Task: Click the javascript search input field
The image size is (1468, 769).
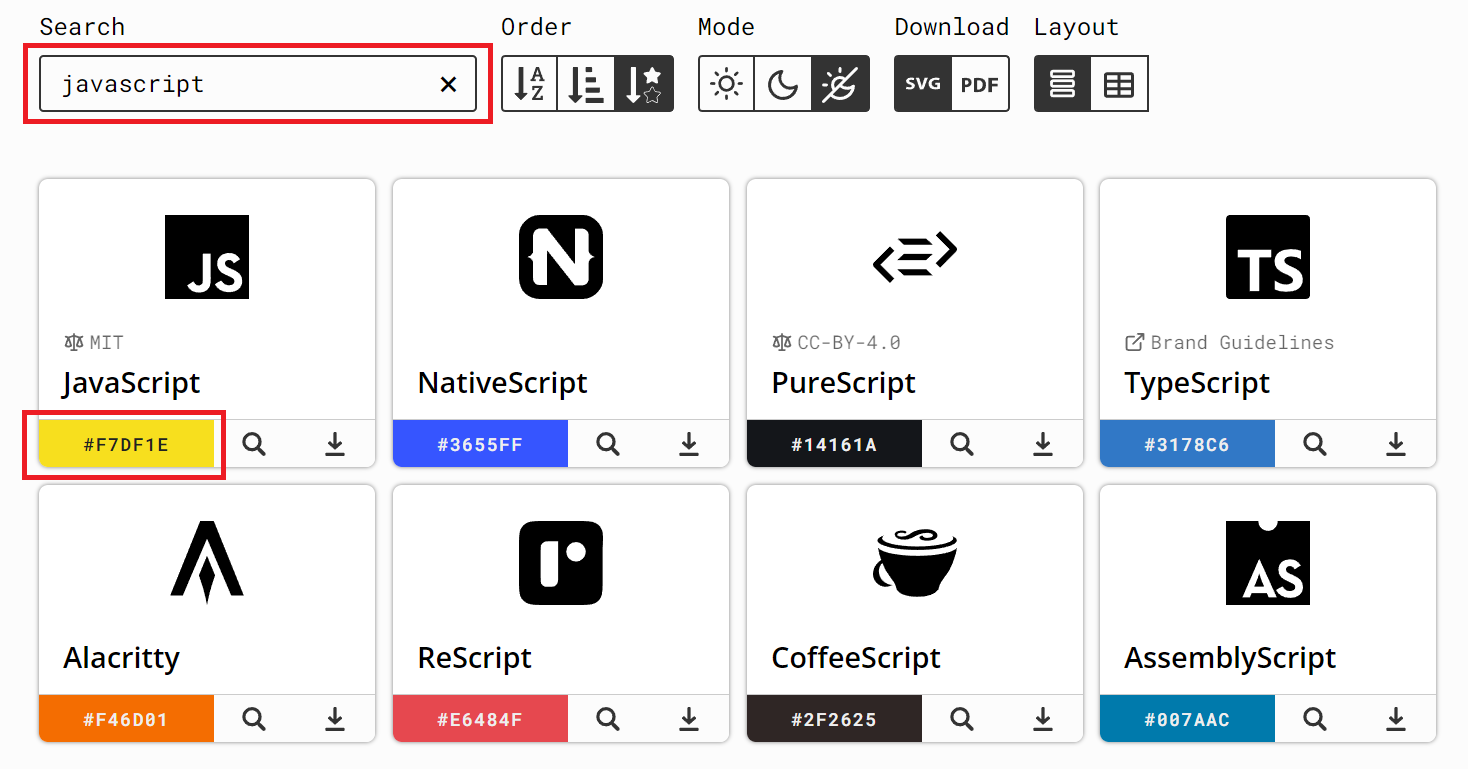Action: [257, 84]
